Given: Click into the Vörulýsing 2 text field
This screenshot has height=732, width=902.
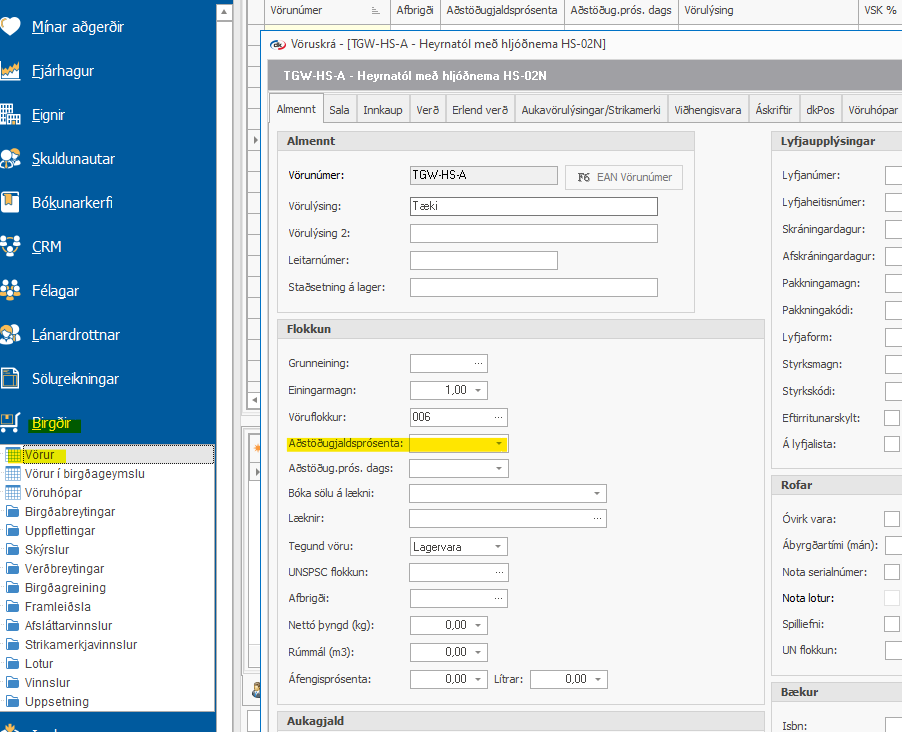Looking at the screenshot, I should pyautogui.click(x=533, y=234).
